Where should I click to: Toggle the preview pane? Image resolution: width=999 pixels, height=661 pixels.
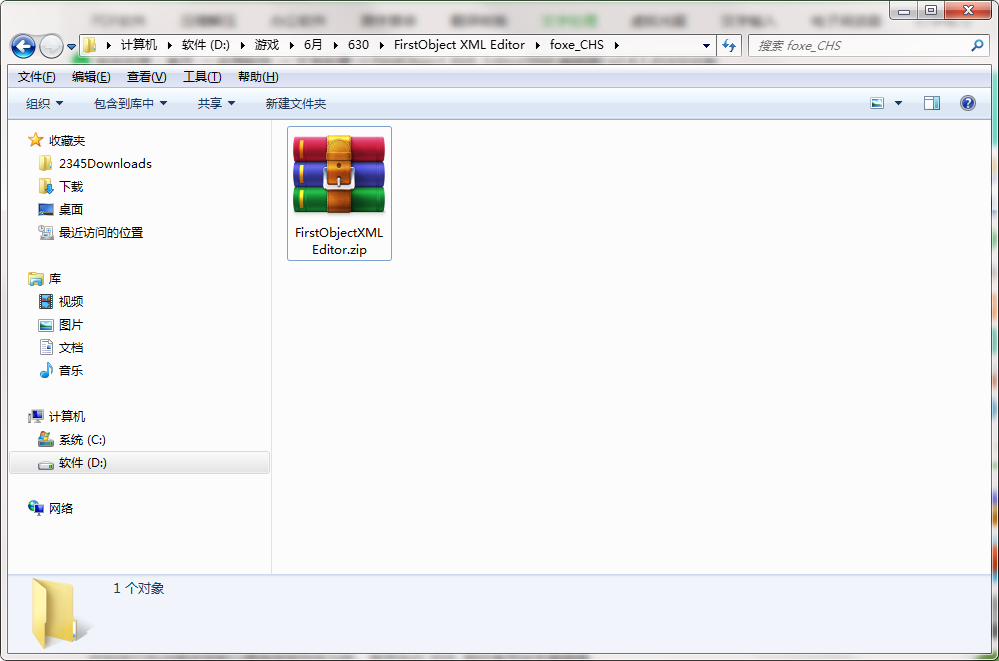(x=932, y=102)
